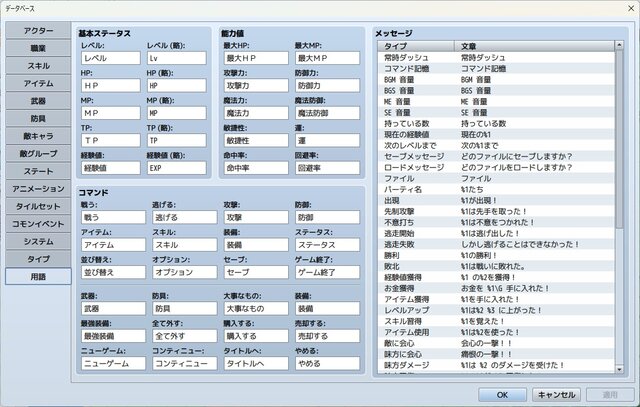Edit the タイトルへ field
The width and height of the screenshot is (640, 407).
(256, 363)
